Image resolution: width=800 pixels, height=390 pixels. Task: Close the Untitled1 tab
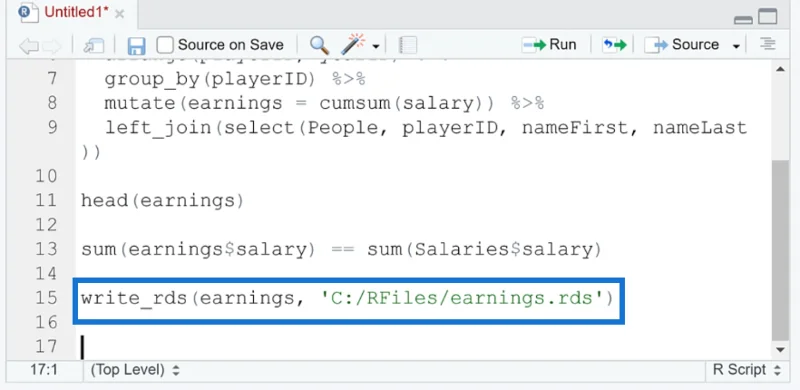pos(119,14)
